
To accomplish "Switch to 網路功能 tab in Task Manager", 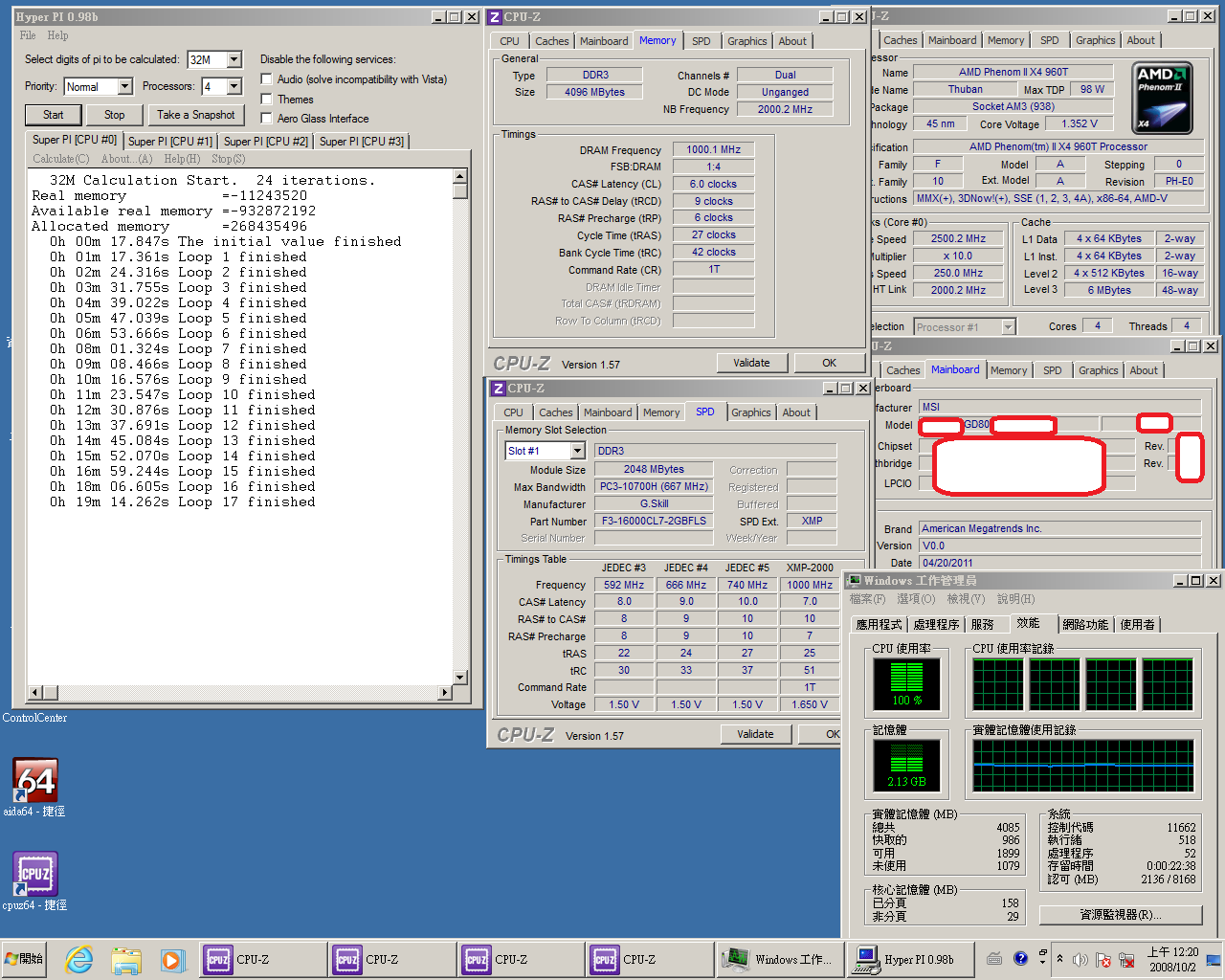I will click(1085, 624).
